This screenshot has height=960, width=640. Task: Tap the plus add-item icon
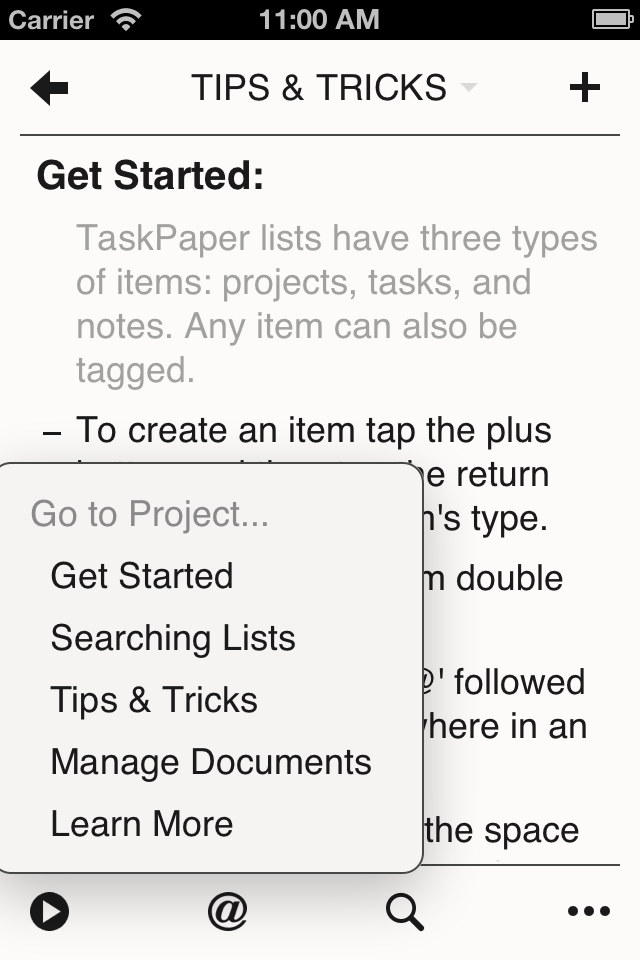pos(585,88)
